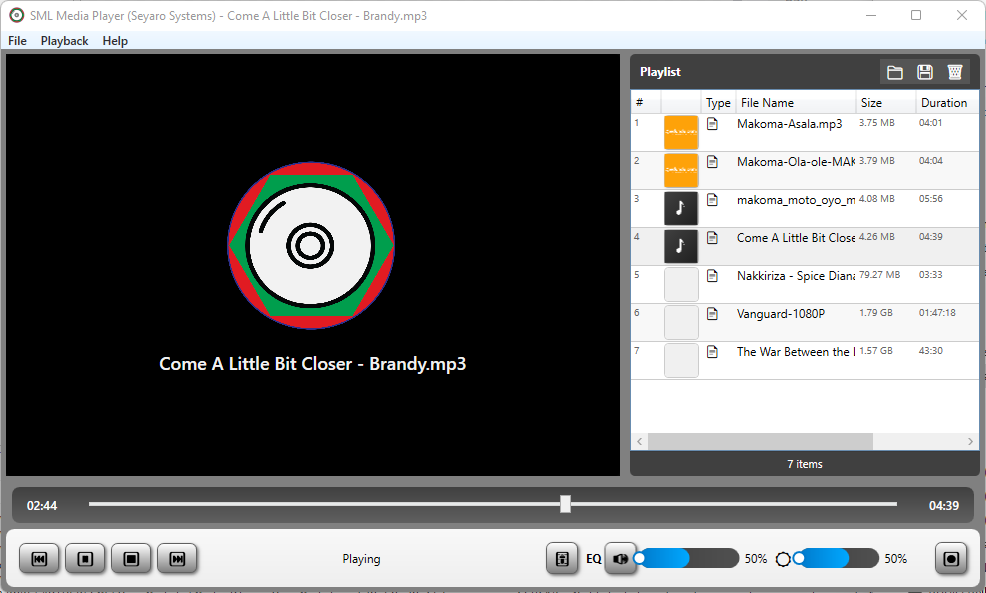Open the Help menu

tap(115, 41)
